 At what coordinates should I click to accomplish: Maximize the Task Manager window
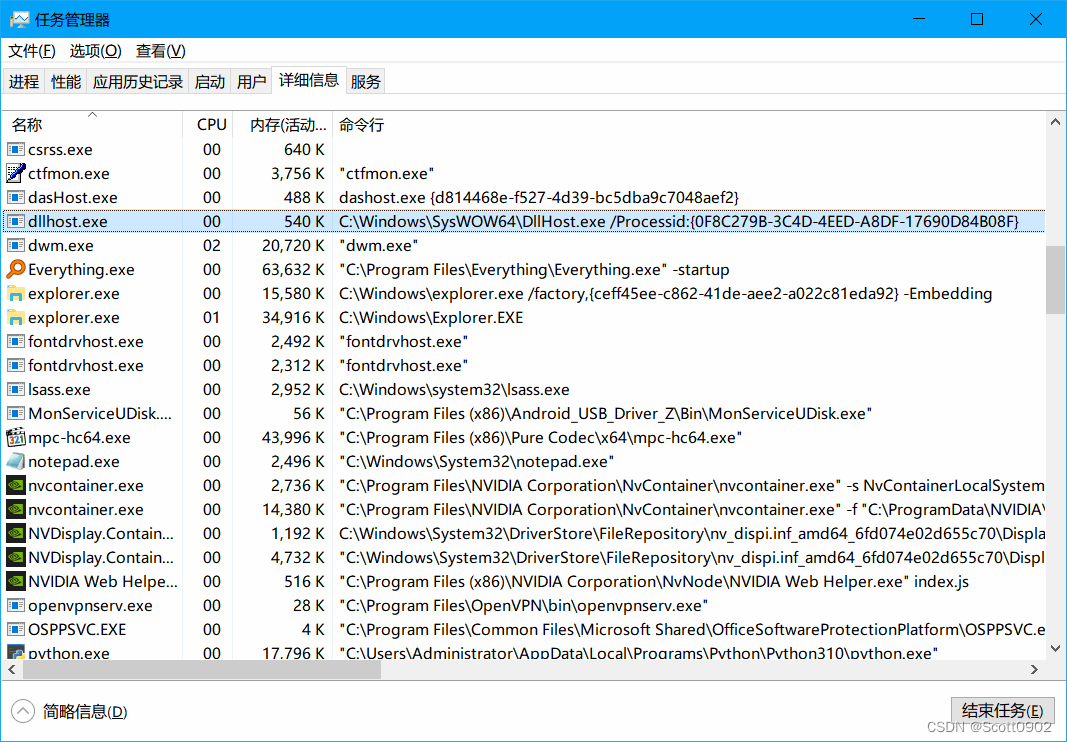(x=977, y=19)
